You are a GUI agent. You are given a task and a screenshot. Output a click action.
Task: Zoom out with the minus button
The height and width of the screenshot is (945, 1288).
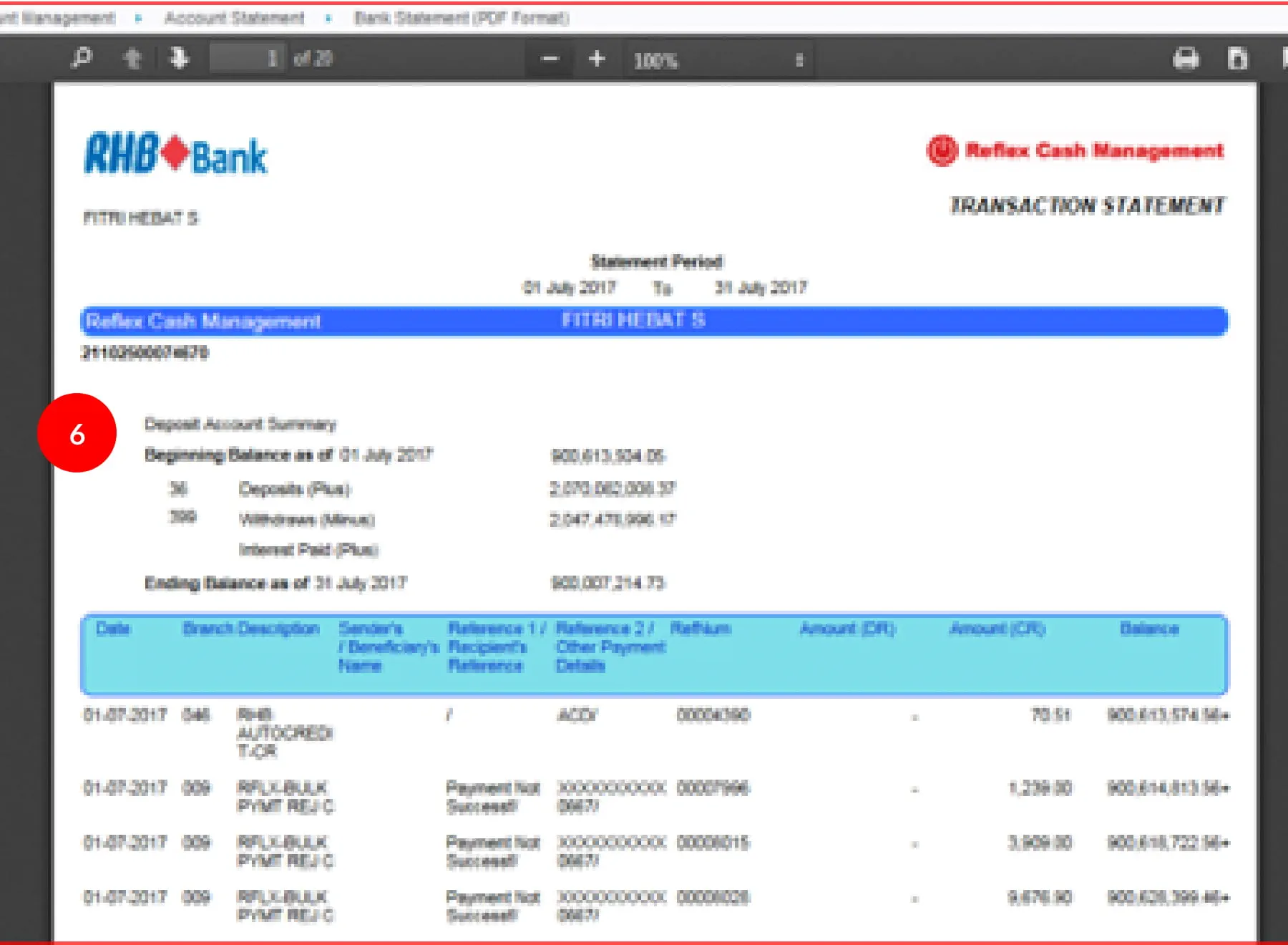[550, 59]
